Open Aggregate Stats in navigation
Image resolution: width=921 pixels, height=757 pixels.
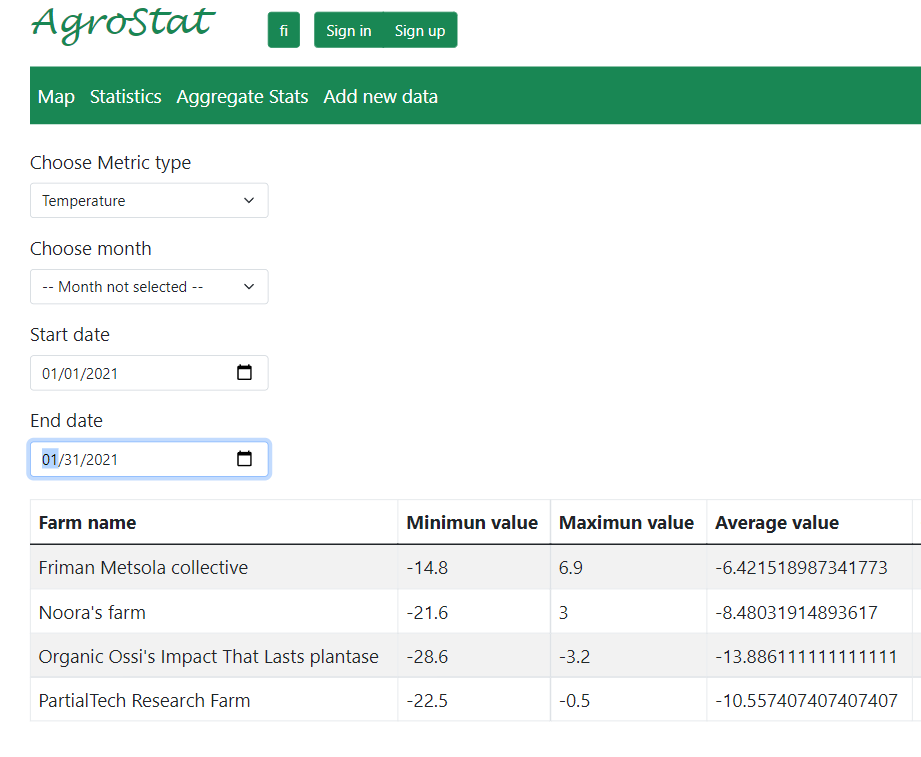coord(242,96)
